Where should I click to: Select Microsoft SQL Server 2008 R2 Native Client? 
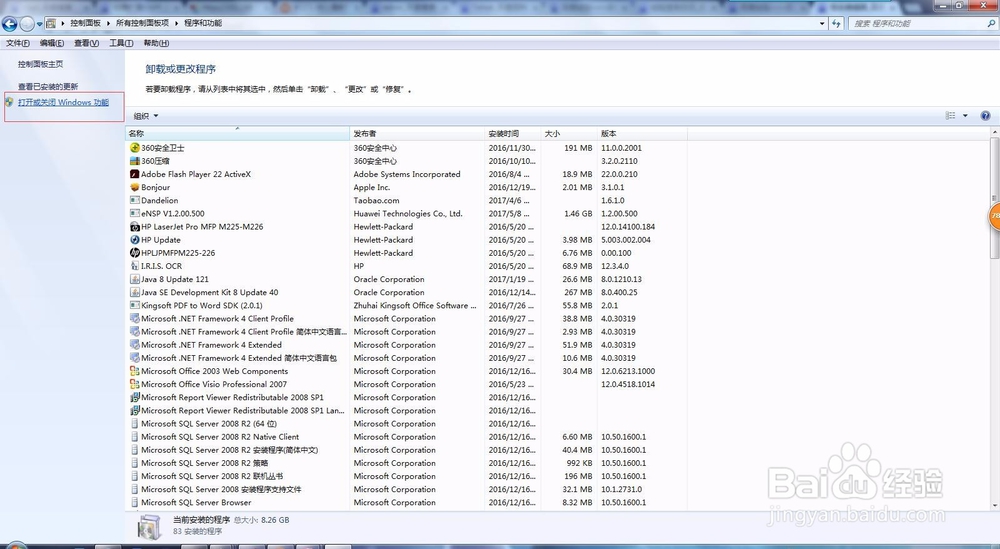click(x=220, y=437)
